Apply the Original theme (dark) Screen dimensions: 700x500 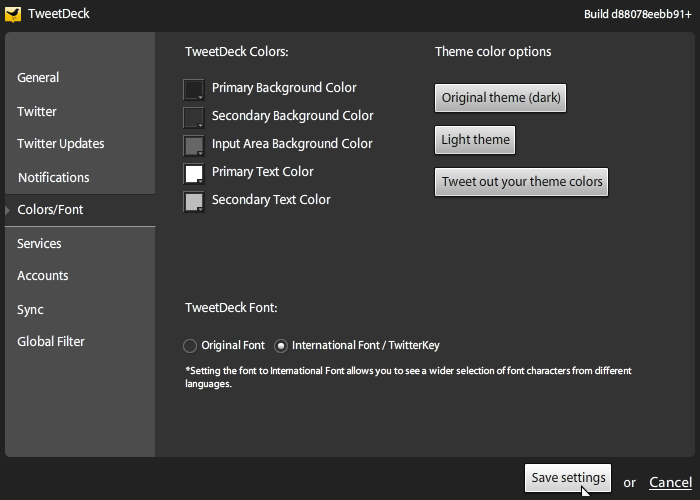tap(500, 98)
